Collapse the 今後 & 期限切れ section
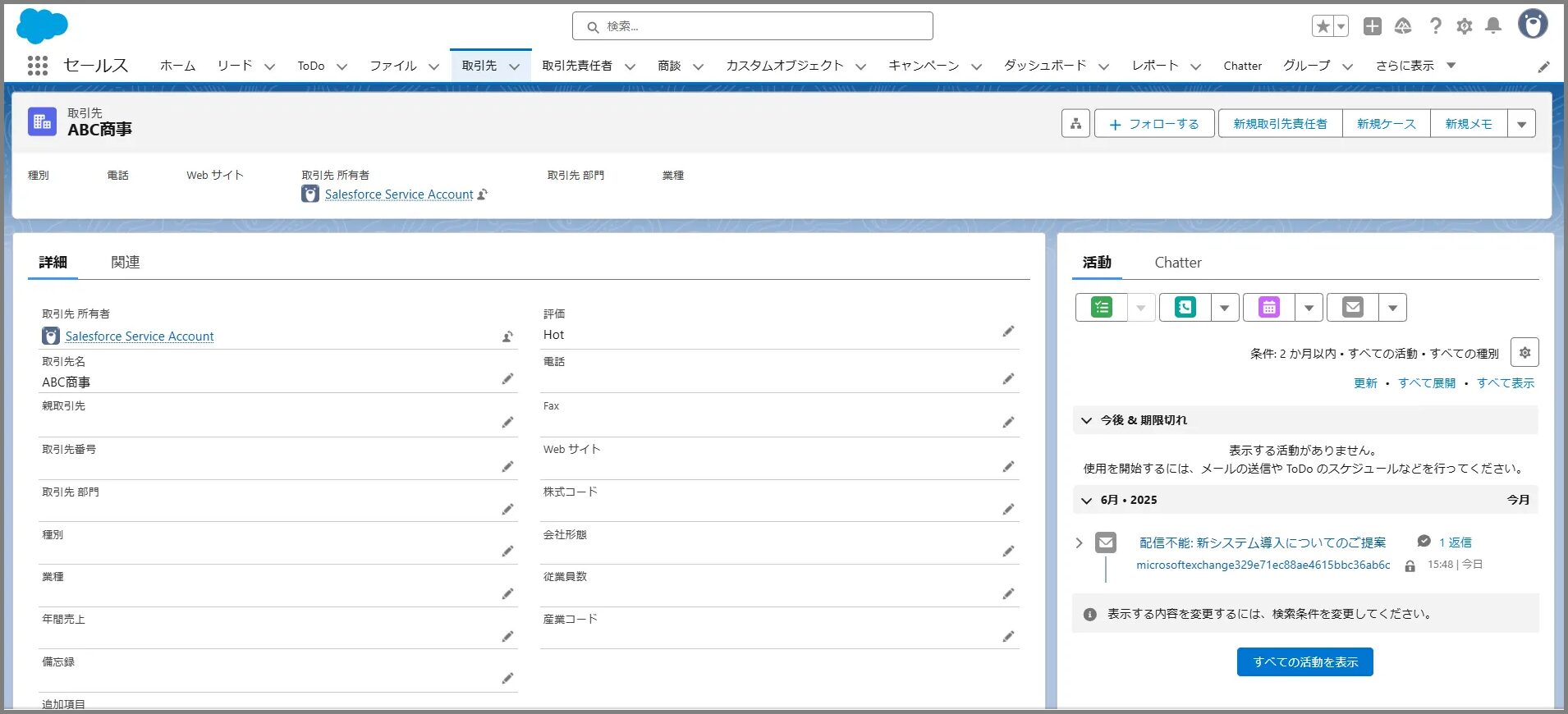The width and height of the screenshot is (1568, 714). tap(1086, 420)
